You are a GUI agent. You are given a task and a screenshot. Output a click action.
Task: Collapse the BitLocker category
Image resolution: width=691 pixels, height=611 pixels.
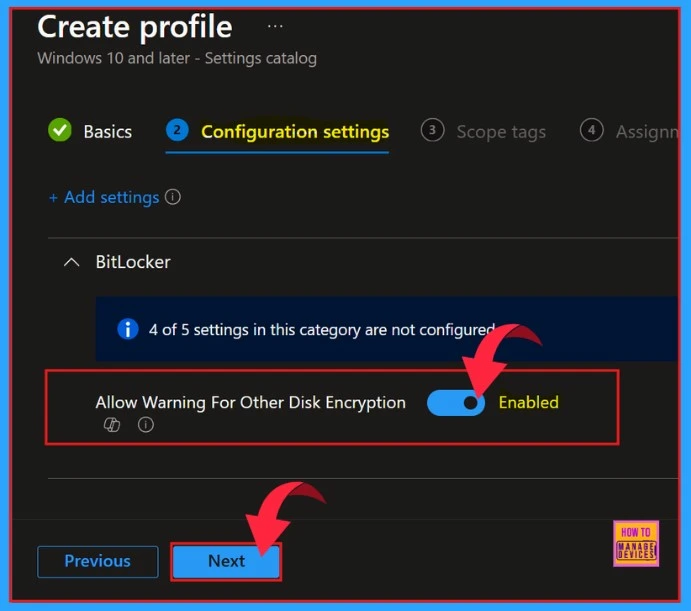71,262
